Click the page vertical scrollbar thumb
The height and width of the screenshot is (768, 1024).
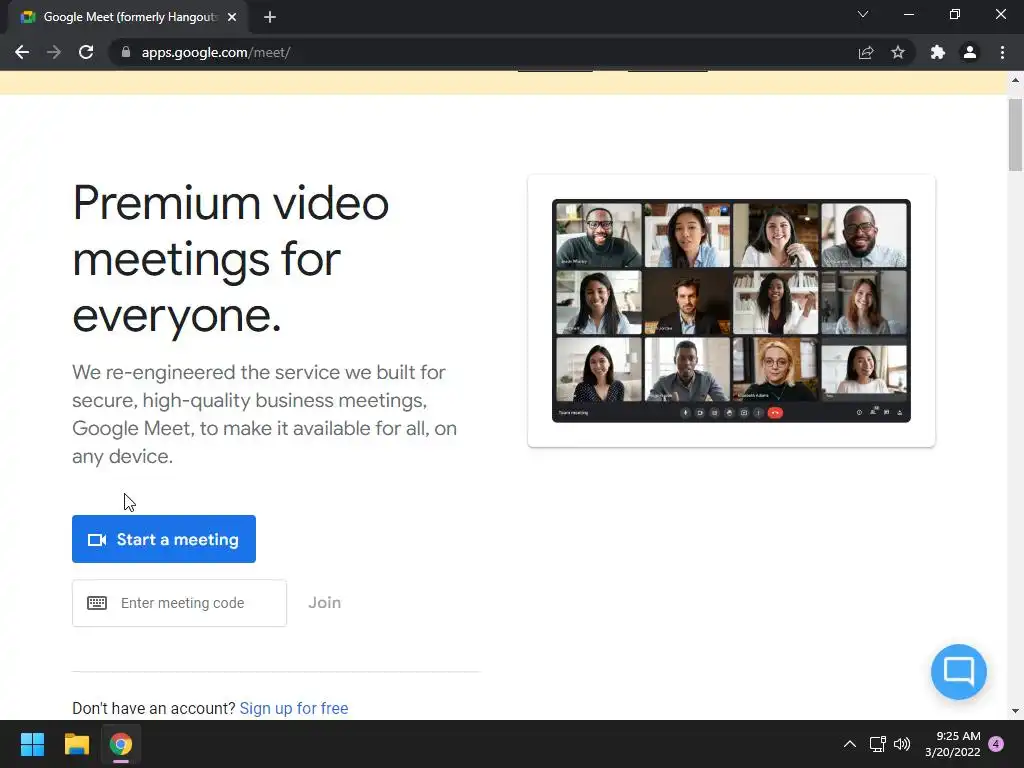pos(1015,135)
